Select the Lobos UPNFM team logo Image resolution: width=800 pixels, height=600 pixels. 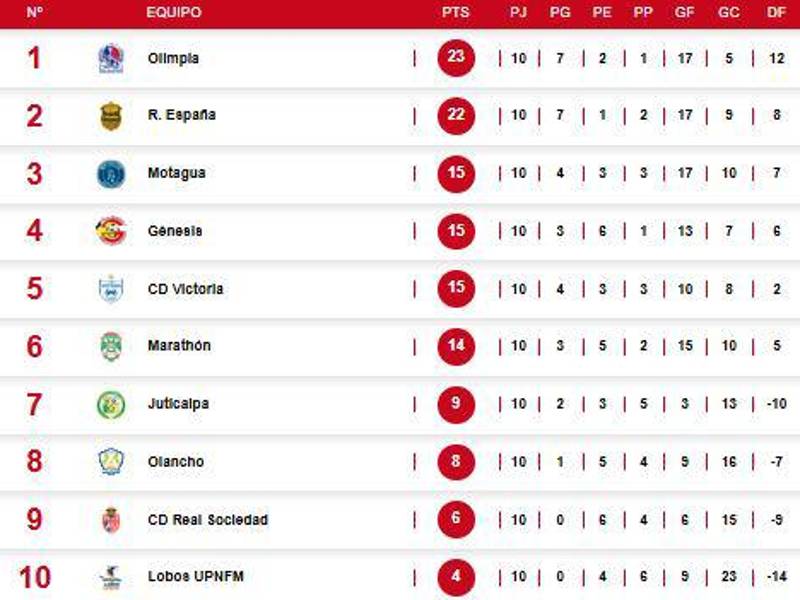click(111, 577)
